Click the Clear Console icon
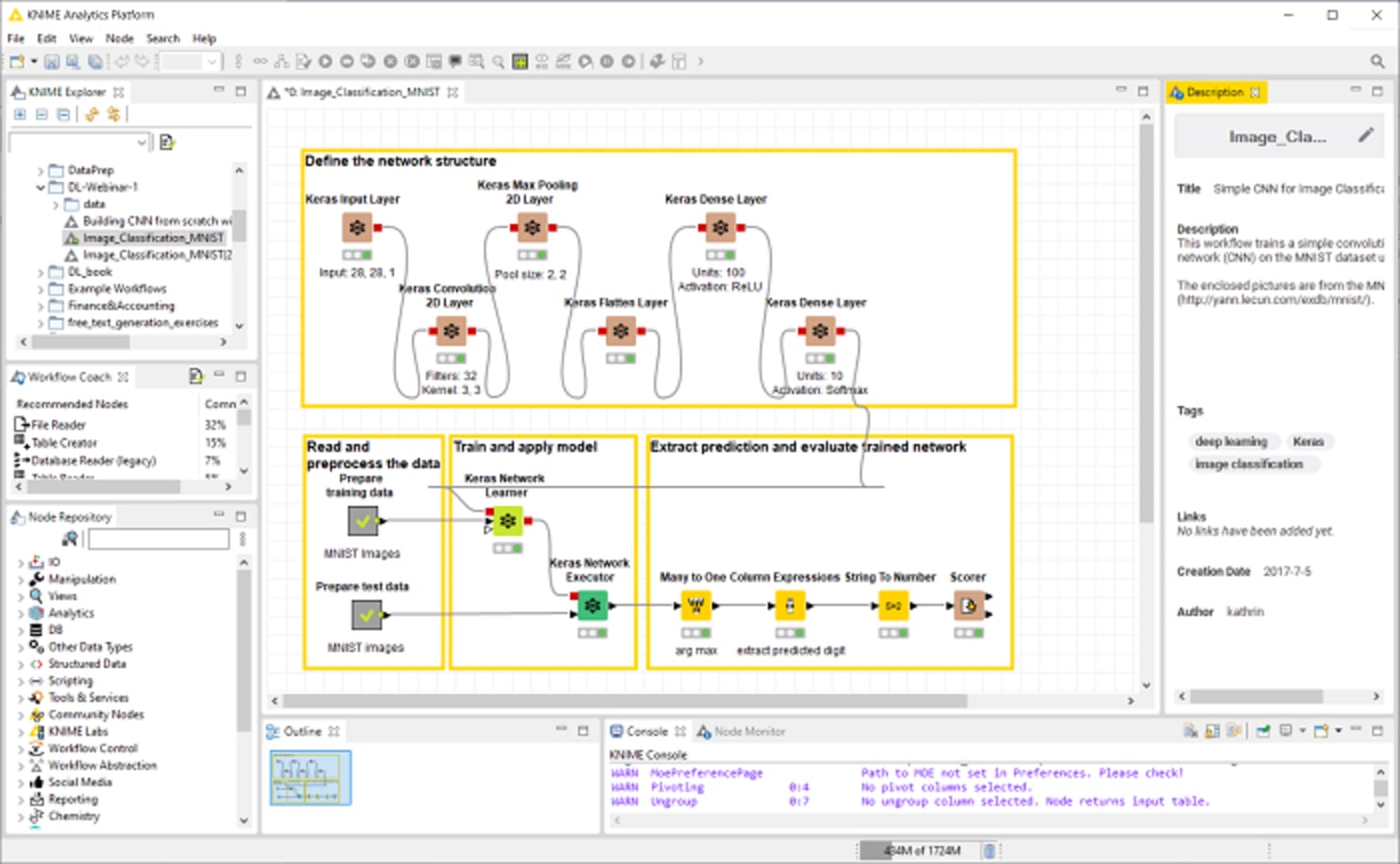This screenshot has height=864, width=1400. coord(1190,731)
